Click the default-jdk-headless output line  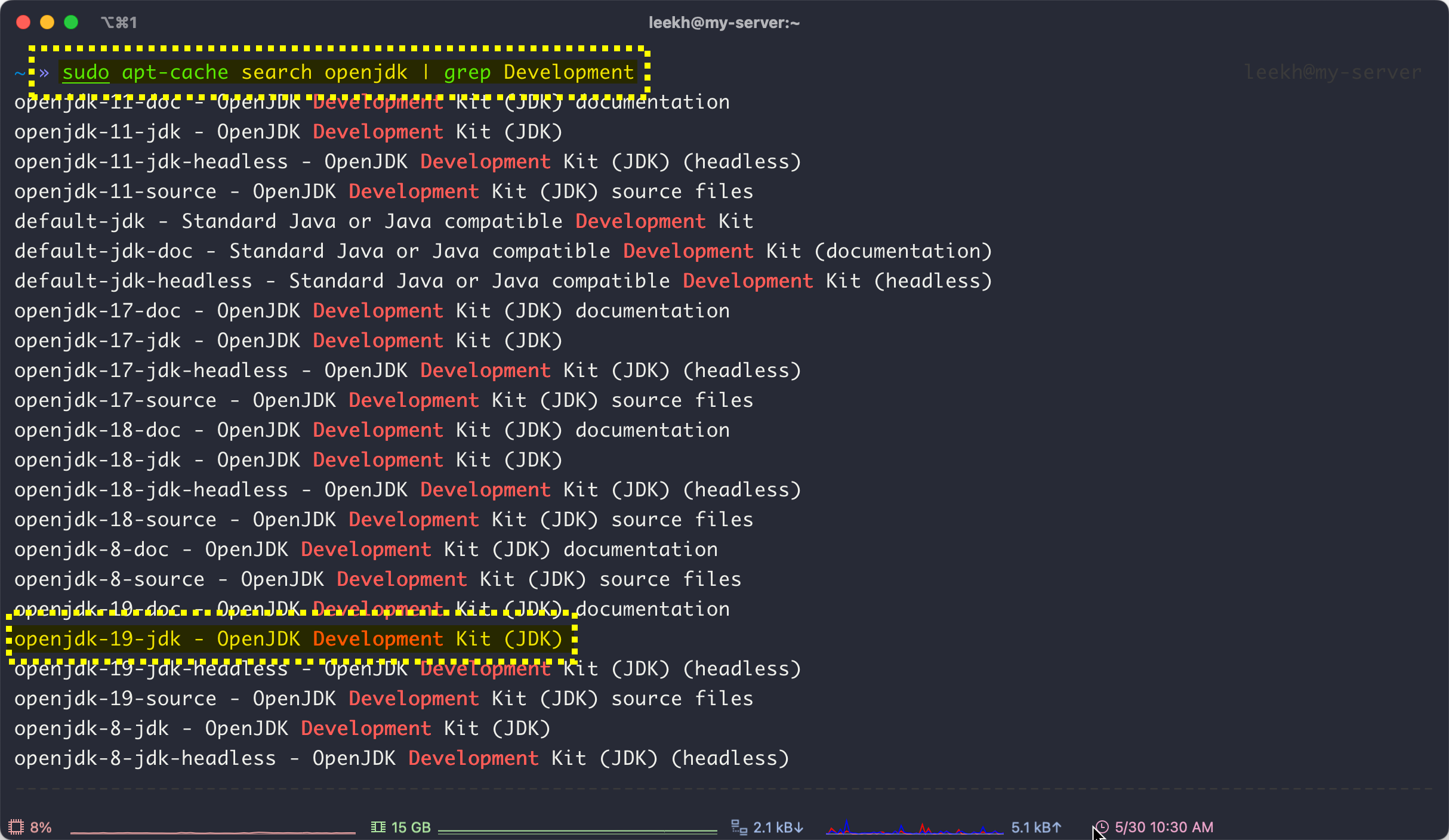pyautogui.click(x=503, y=281)
